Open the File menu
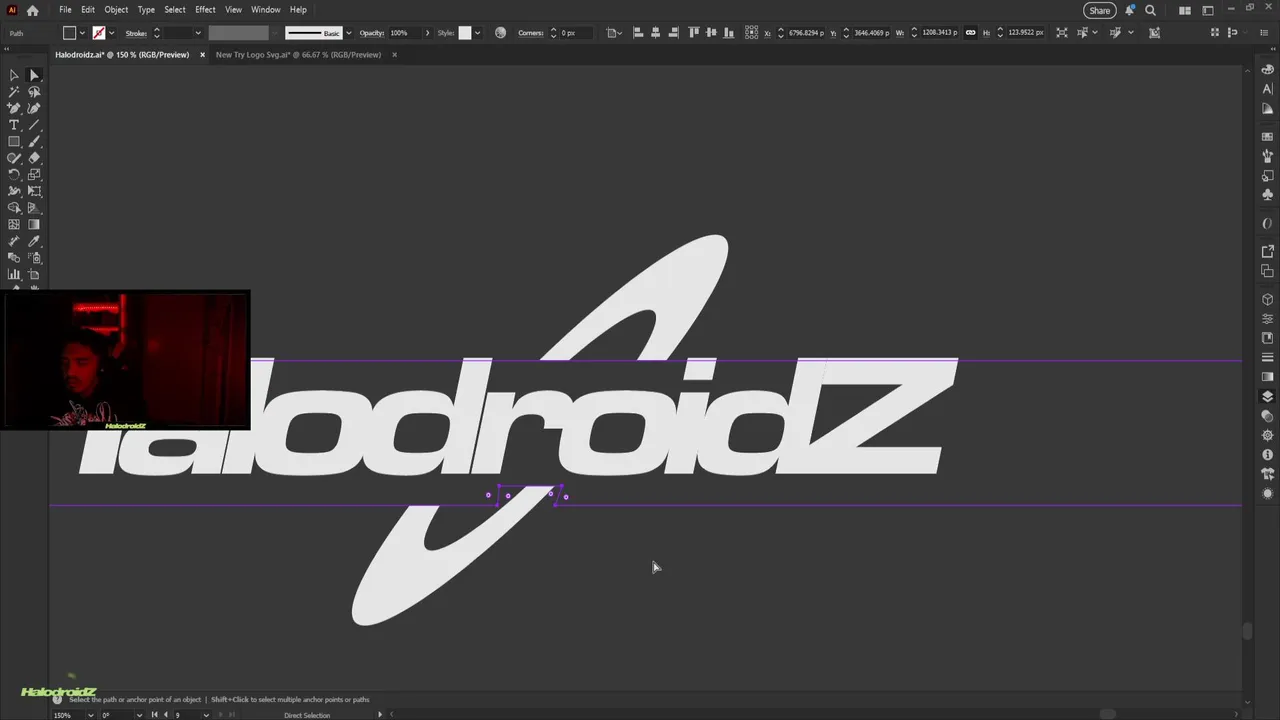 (x=65, y=10)
